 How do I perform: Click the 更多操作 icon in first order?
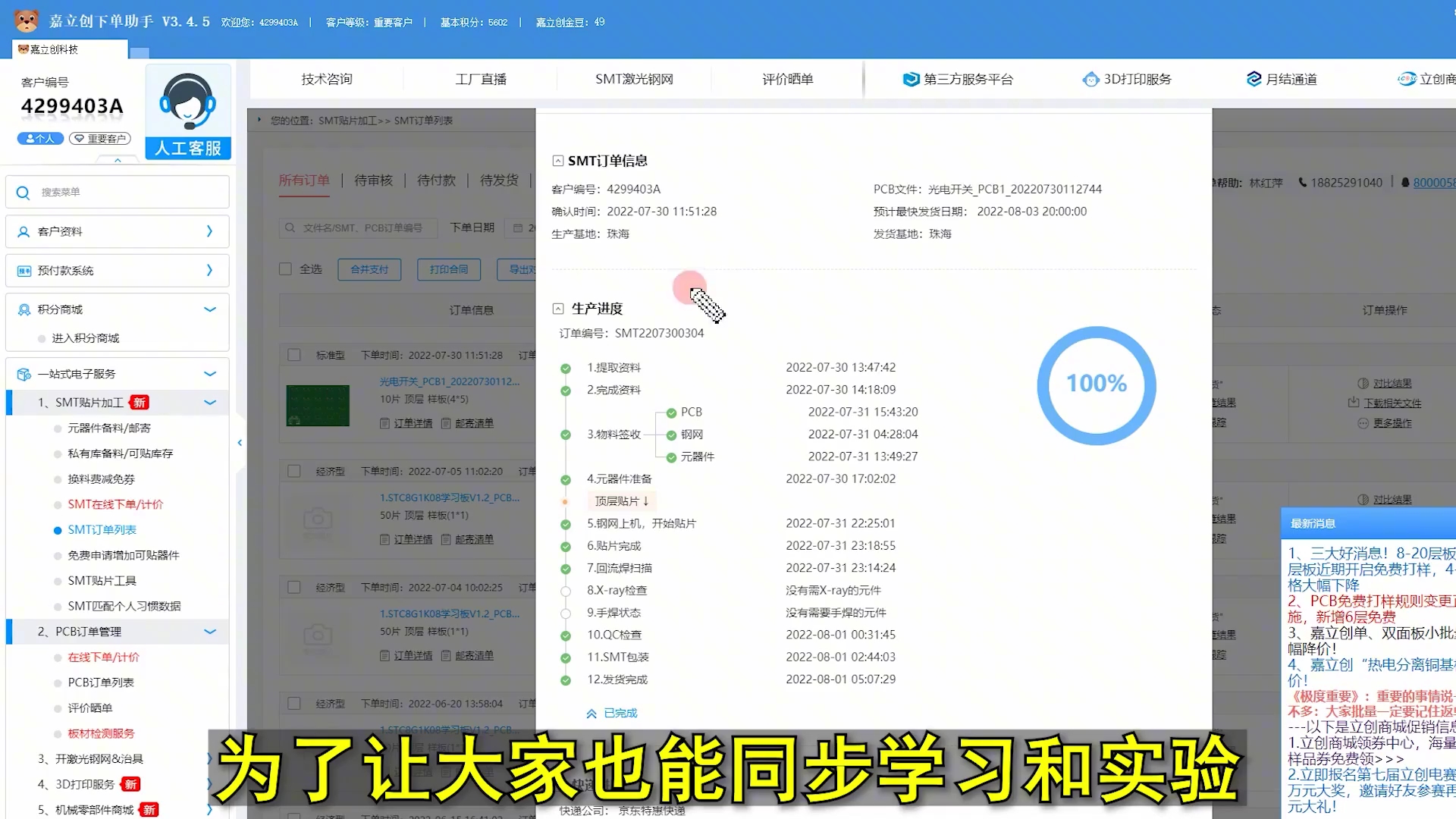1363,423
